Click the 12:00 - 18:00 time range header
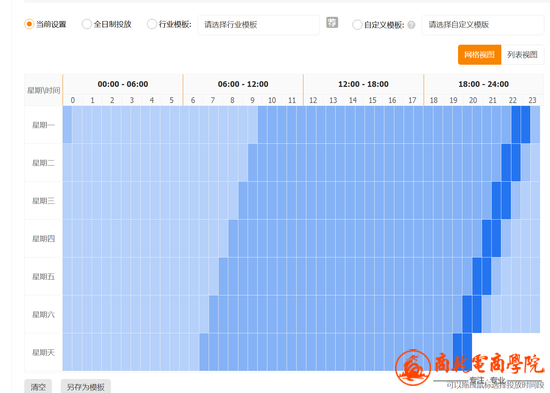The height and width of the screenshot is (393, 550). 363,84
